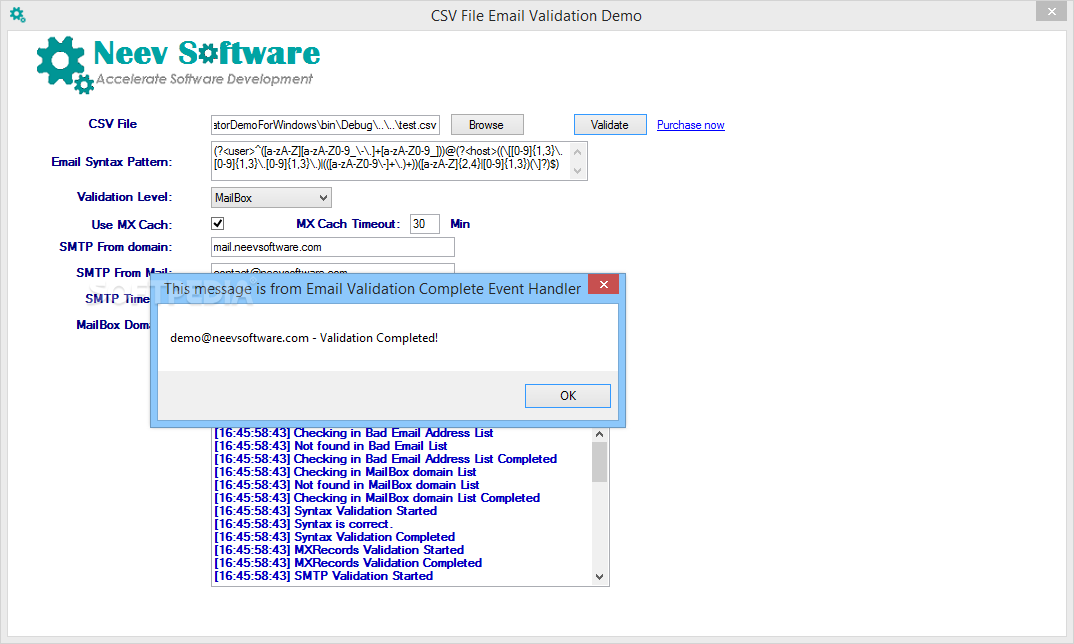1074x644 pixels.
Task: Click the log list scrollbar thumb
Action: tap(599, 462)
